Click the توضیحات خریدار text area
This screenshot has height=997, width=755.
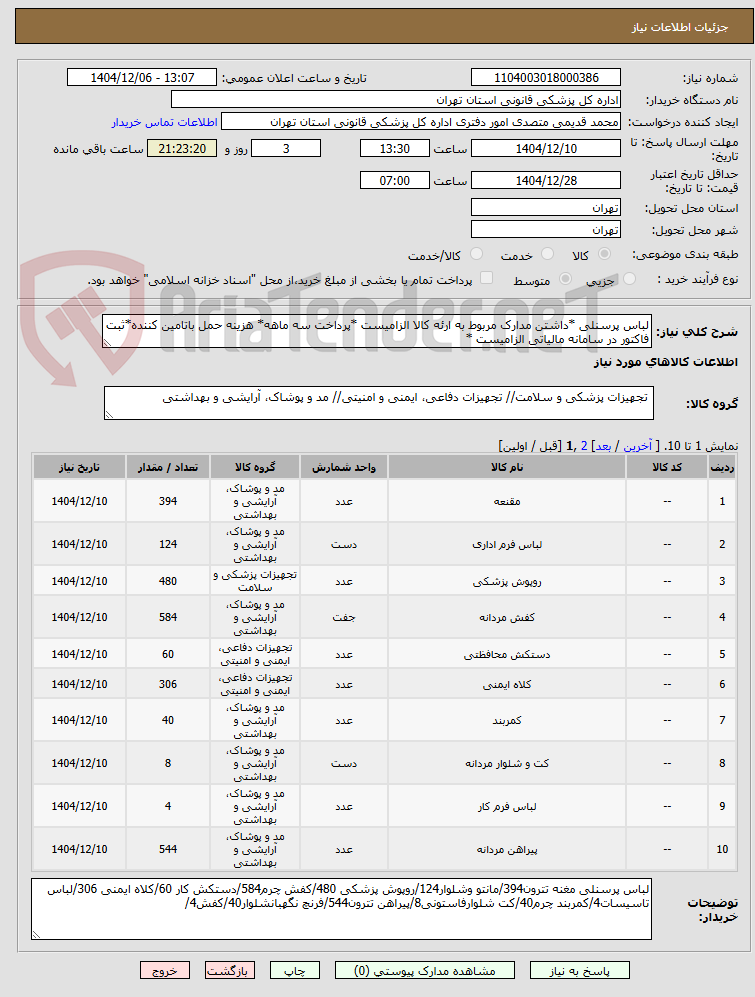(342, 909)
